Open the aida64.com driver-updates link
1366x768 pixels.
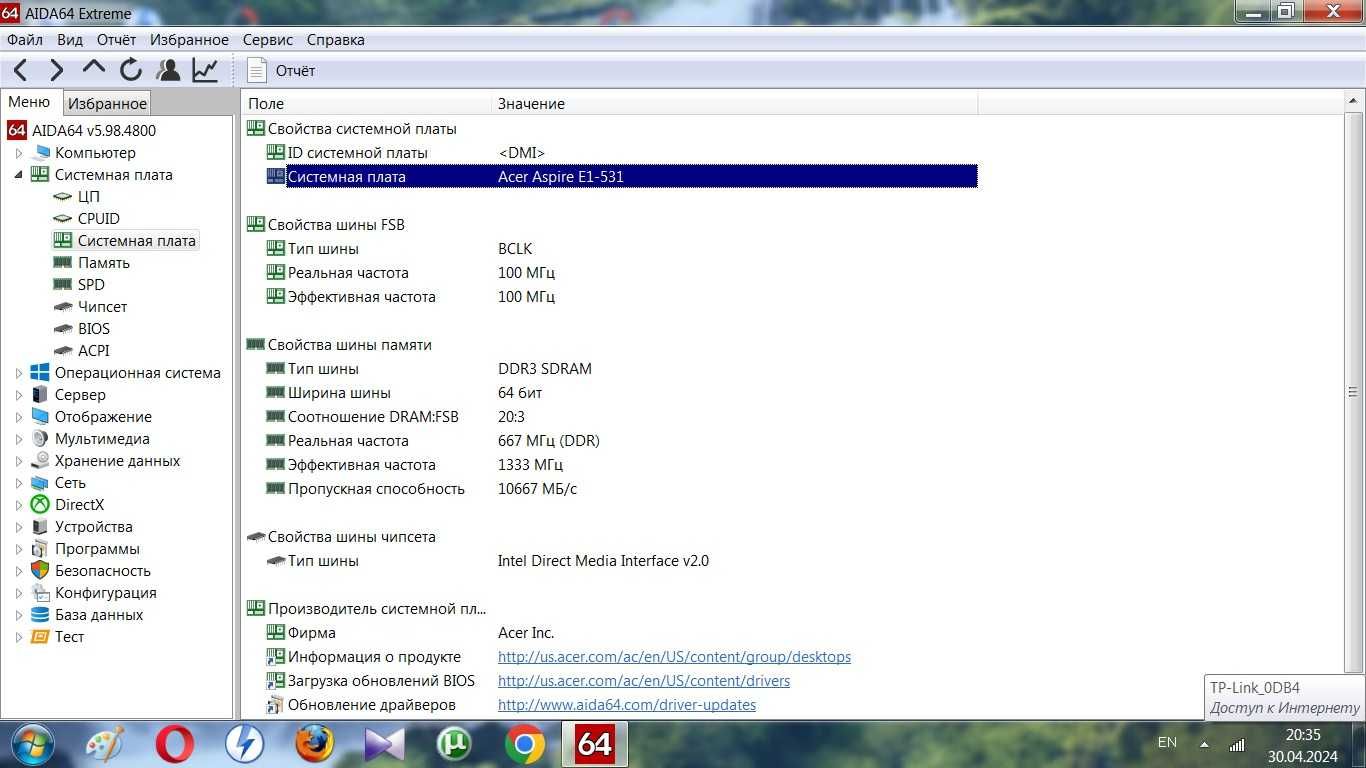(x=627, y=705)
